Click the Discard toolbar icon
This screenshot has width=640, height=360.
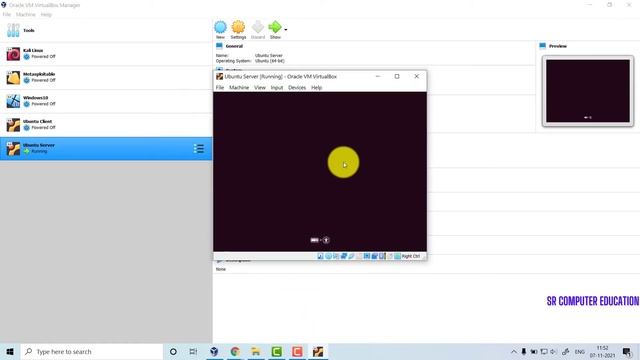[258, 30]
